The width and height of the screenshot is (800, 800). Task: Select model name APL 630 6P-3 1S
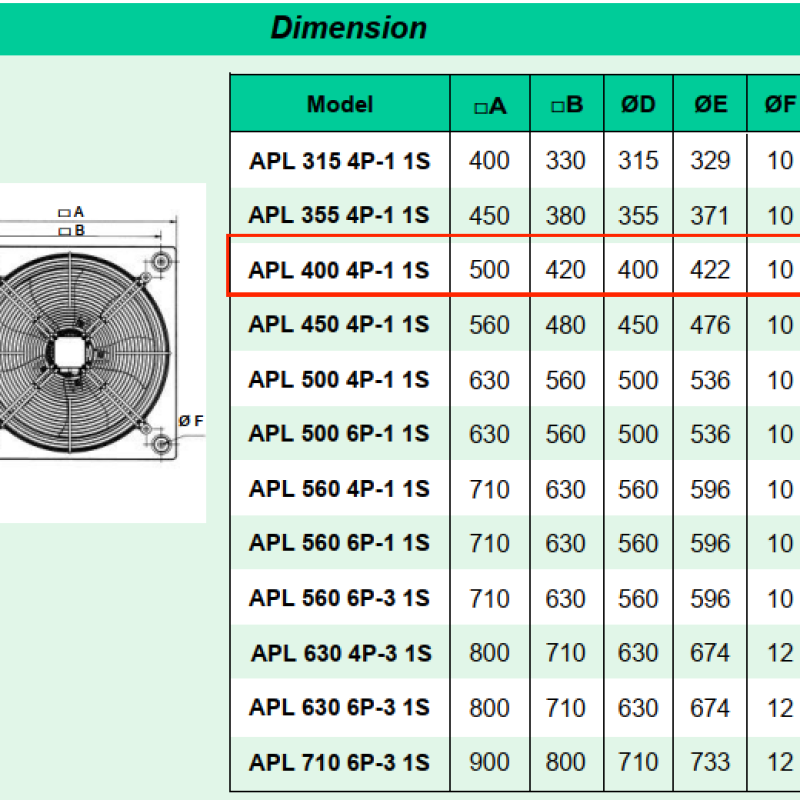tap(340, 708)
